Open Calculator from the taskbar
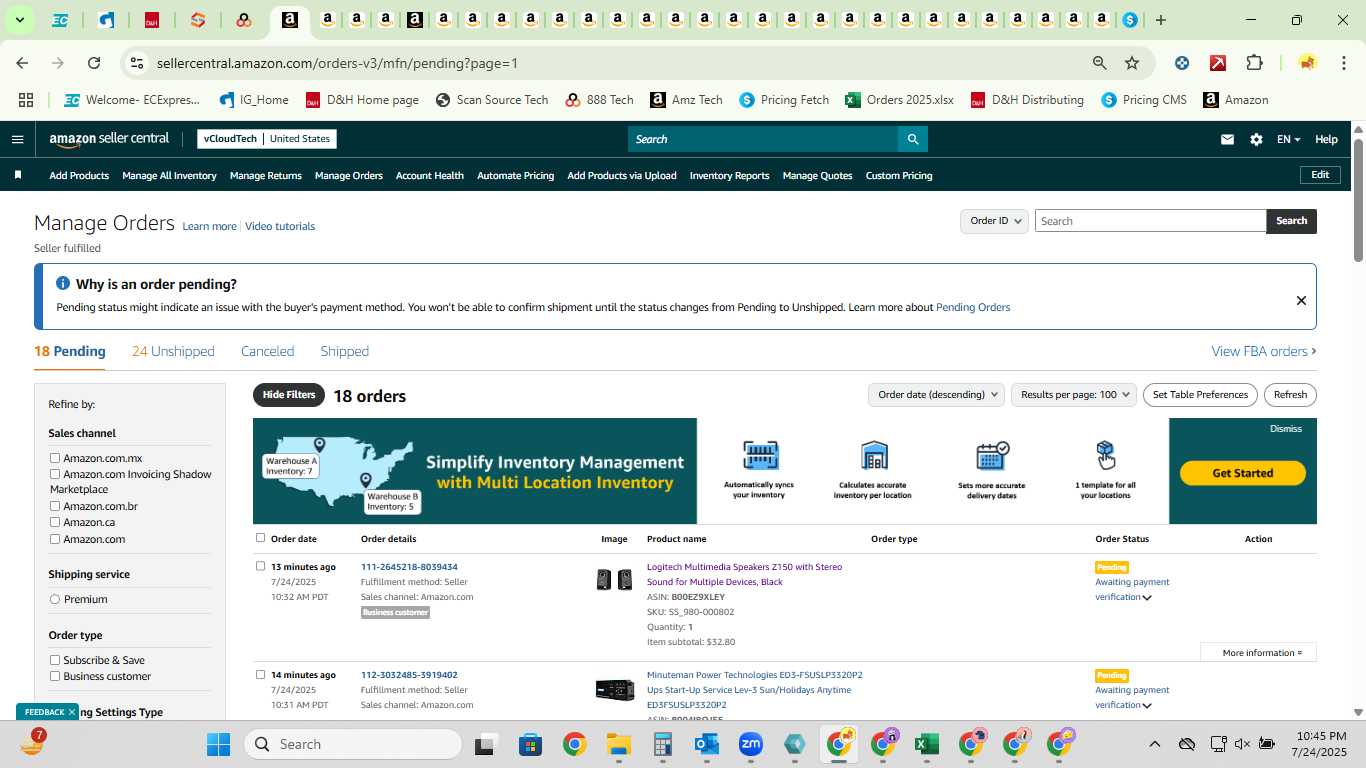 (x=662, y=744)
